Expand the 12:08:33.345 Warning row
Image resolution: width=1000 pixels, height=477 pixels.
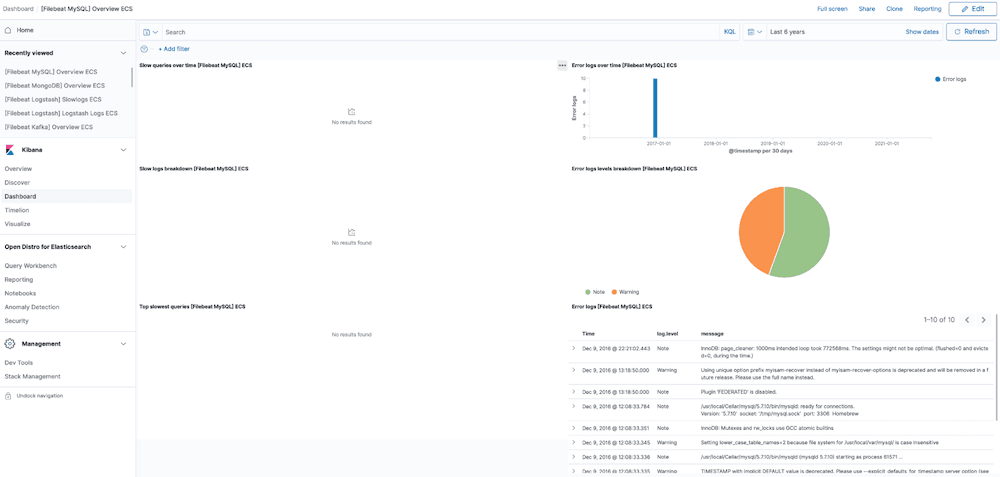[573, 442]
